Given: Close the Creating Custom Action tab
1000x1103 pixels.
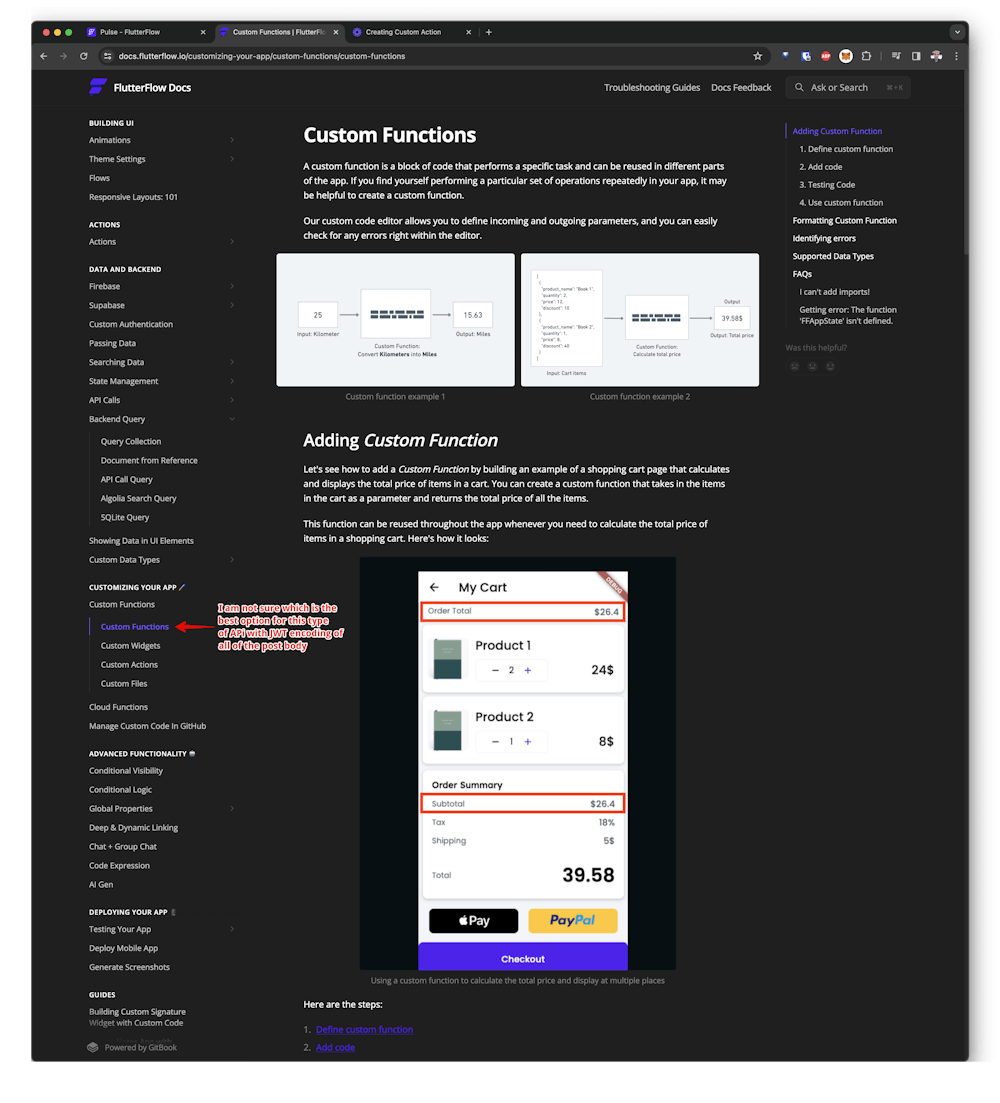Looking at the screenshot, I should coord(469,32).
